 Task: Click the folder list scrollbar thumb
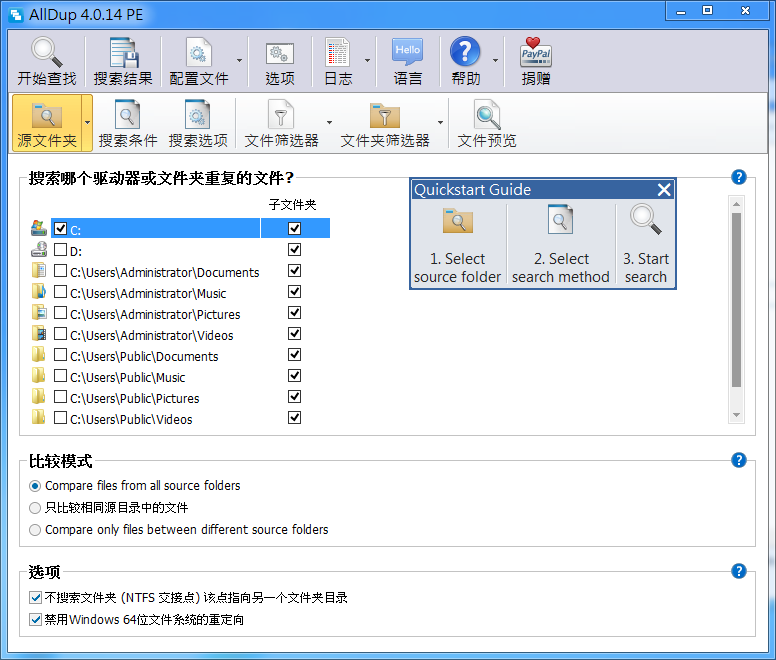click(736, 300)
